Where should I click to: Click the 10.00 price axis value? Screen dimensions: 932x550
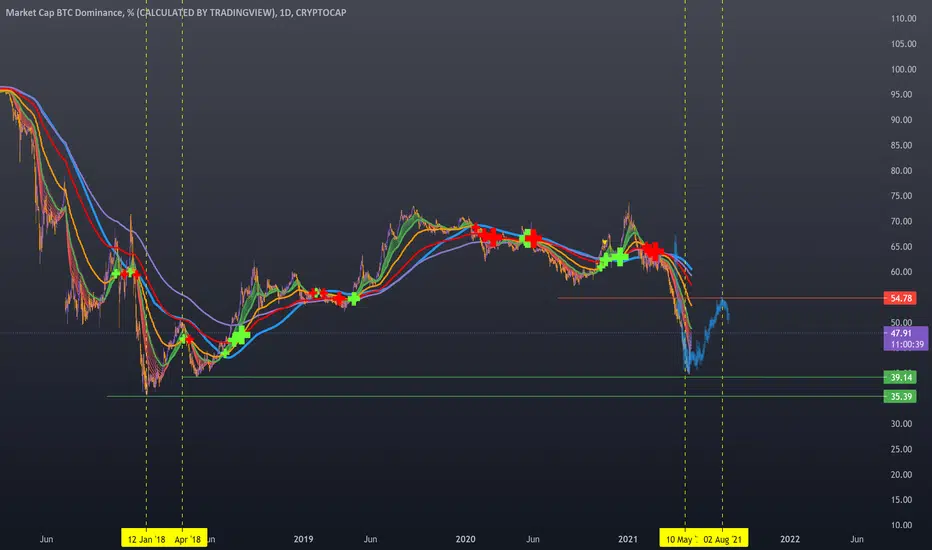click(901, 525)
